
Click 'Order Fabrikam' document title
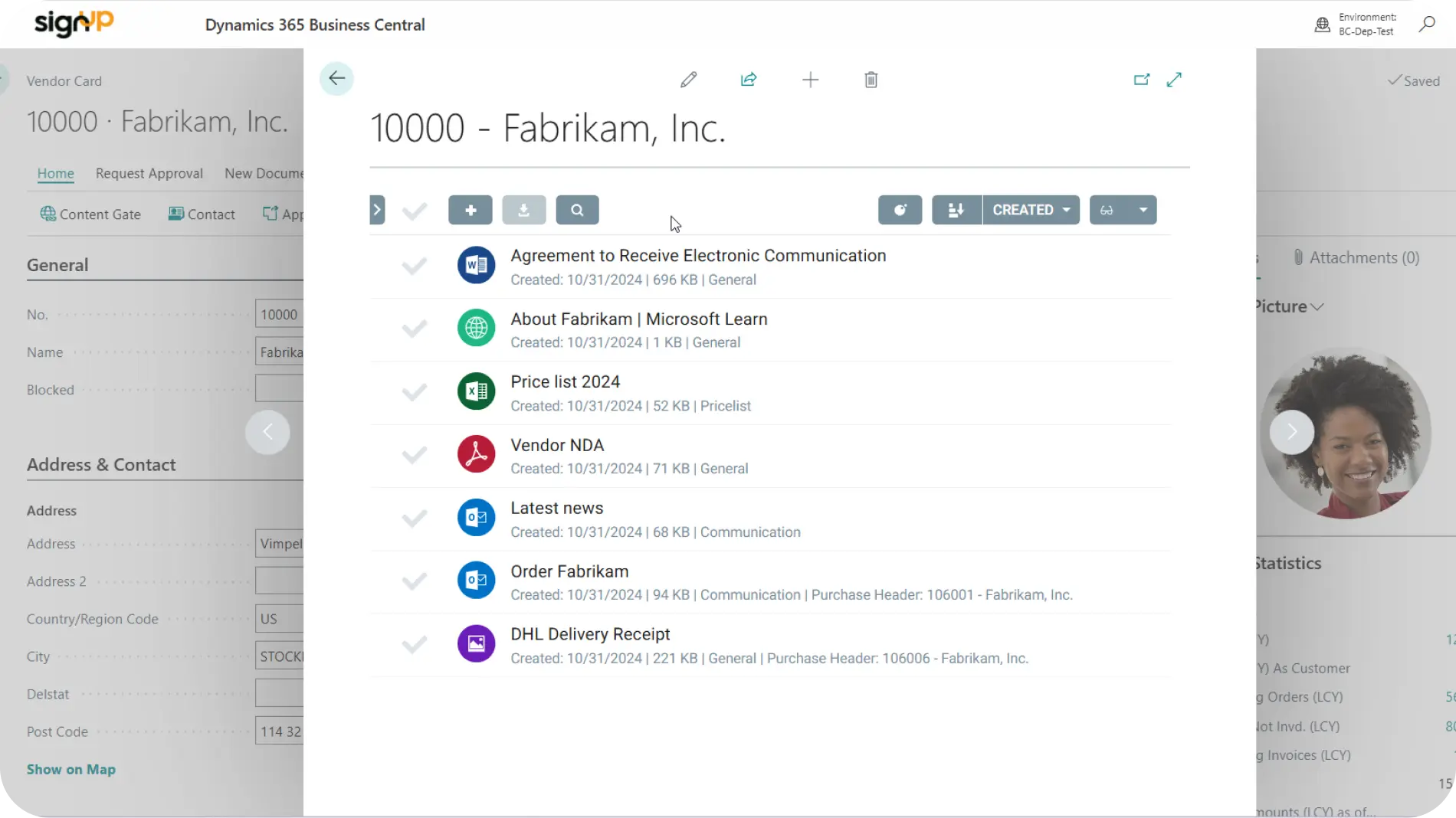[x=569, y=571]
